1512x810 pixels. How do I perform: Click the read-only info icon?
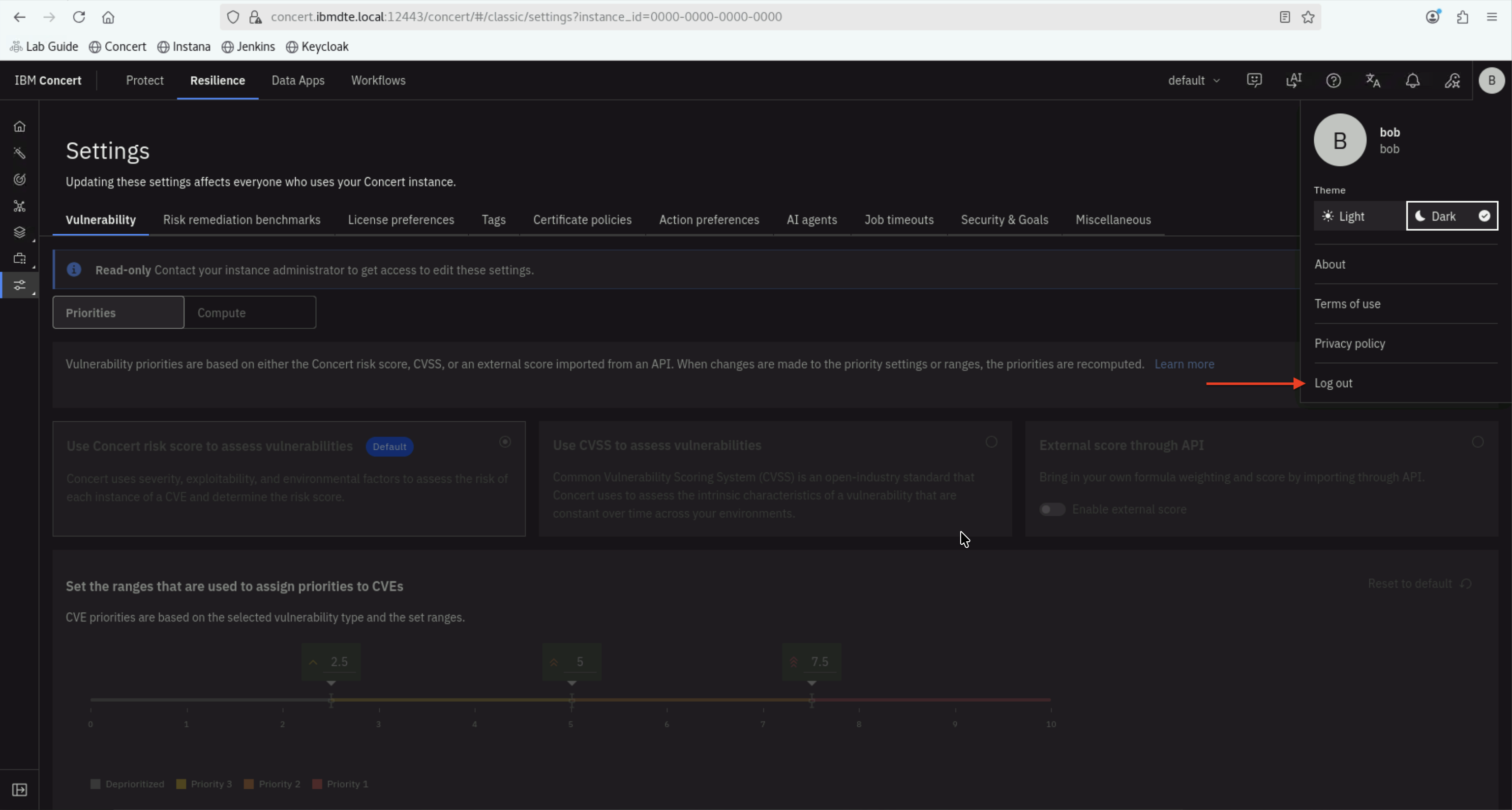pos(74,270)
